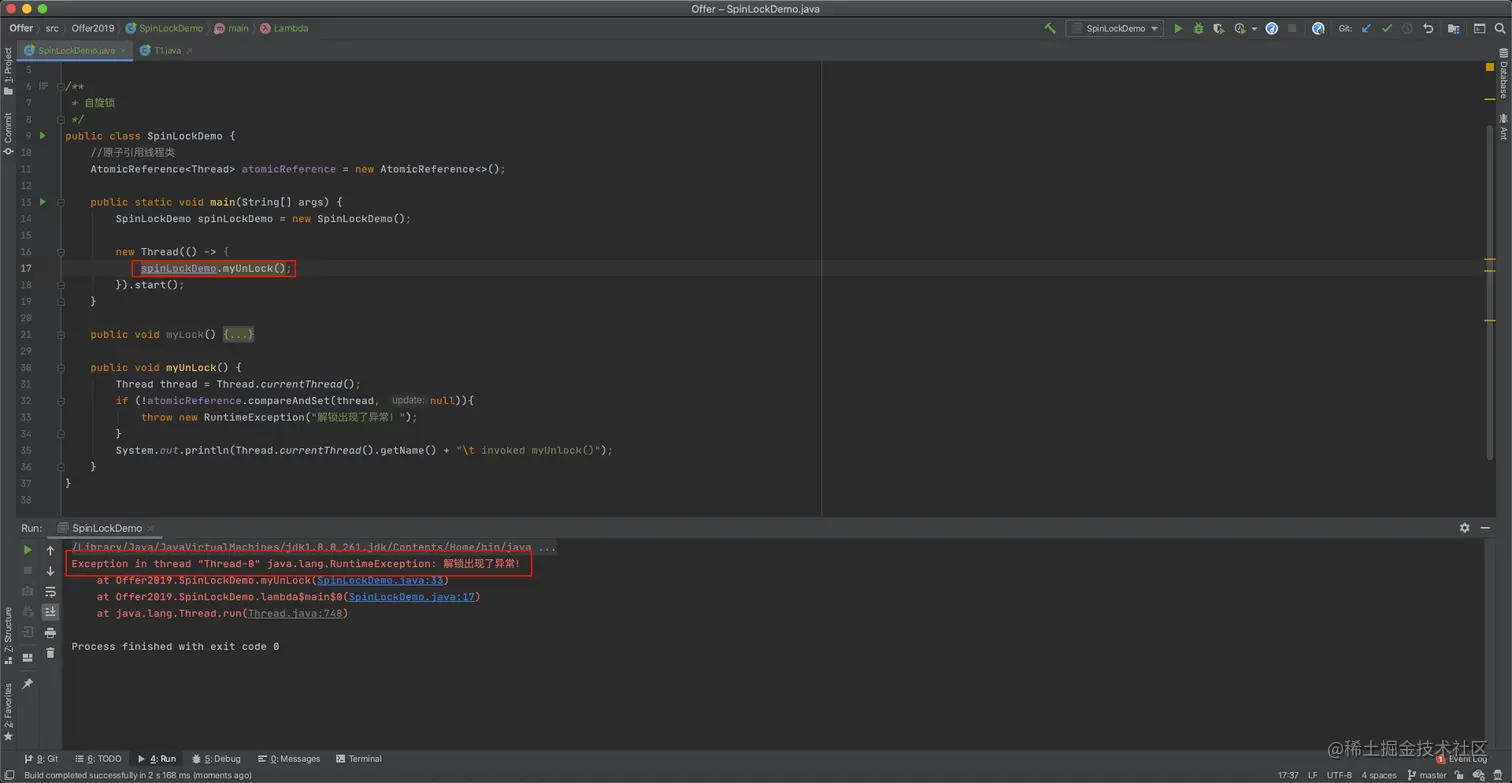Show Git history clock icon
This screenshot has height=783, width=1512.
[1407, 28]
